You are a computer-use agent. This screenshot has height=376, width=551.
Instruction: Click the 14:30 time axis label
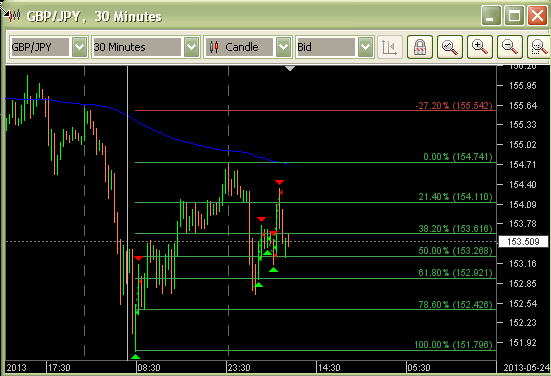(x=329, y=368)
